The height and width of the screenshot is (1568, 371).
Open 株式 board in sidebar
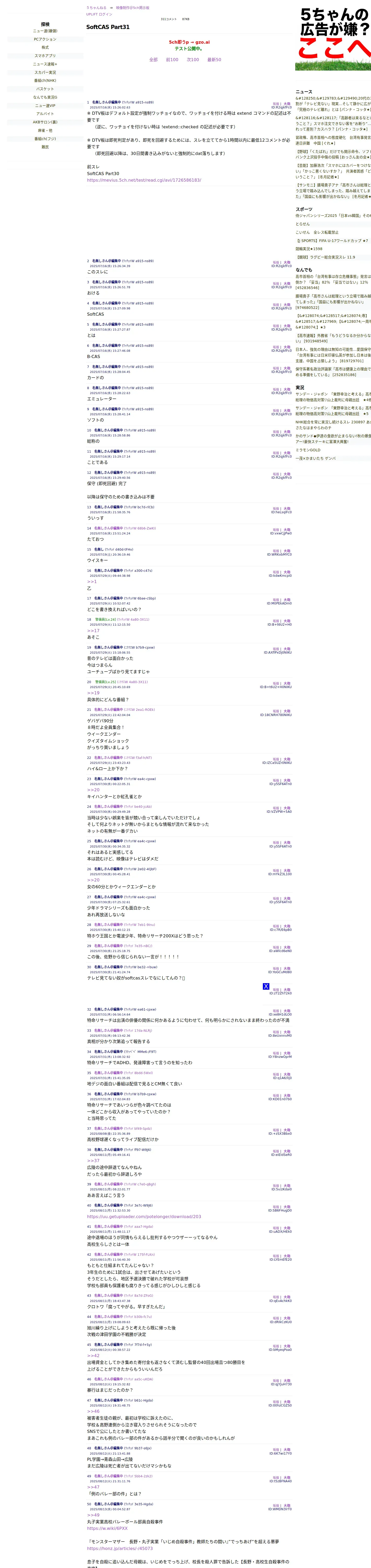point(45,48)
